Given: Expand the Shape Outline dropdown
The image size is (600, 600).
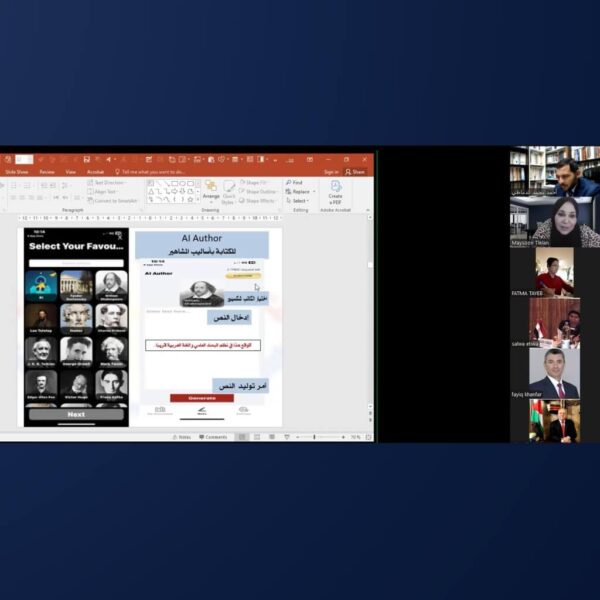Looking at the screenshot, I should coord(260,192).
